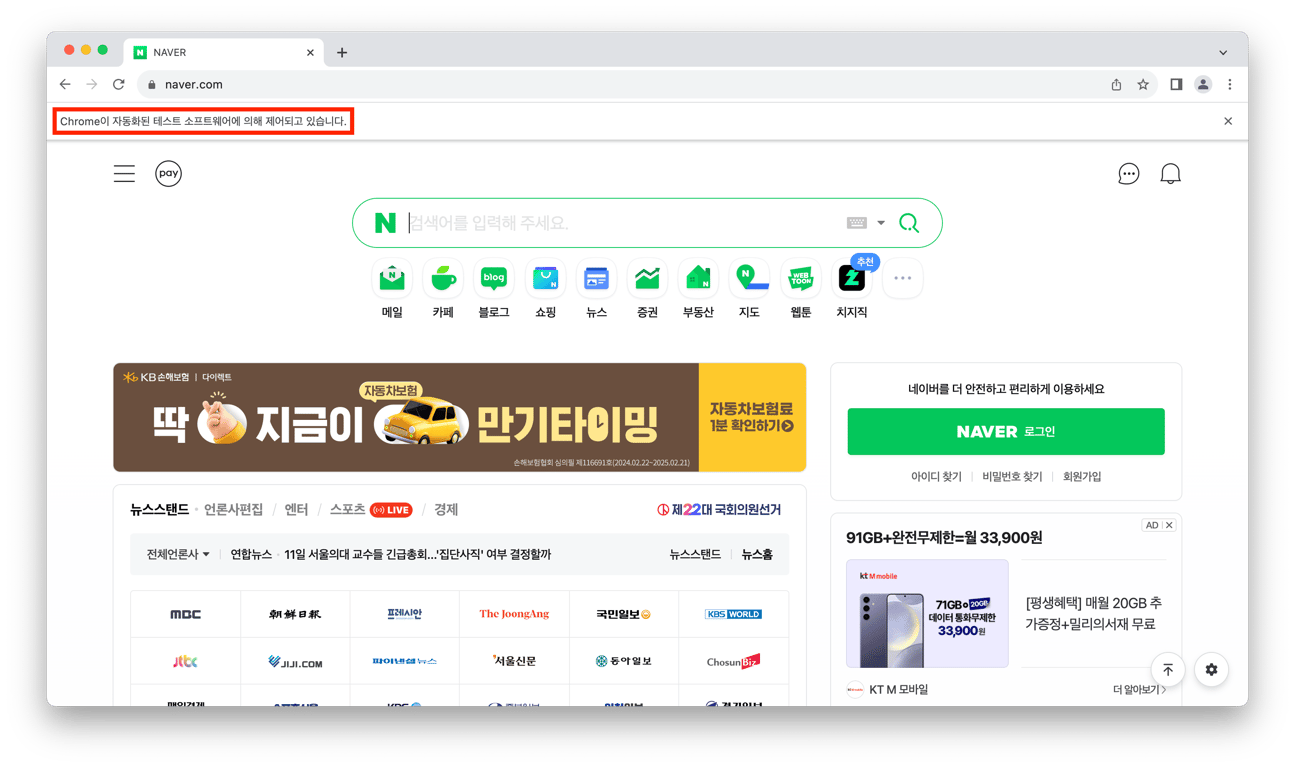Select the NAVER browser tab

pos(222,52)
